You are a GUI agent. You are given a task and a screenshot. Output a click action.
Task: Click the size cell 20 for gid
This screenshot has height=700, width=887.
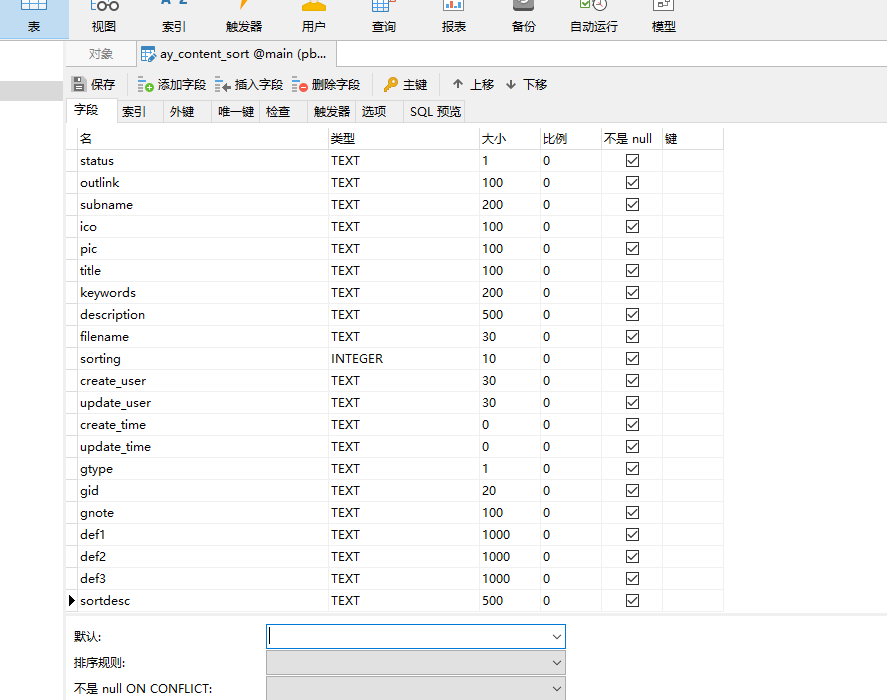coord(510,491)
